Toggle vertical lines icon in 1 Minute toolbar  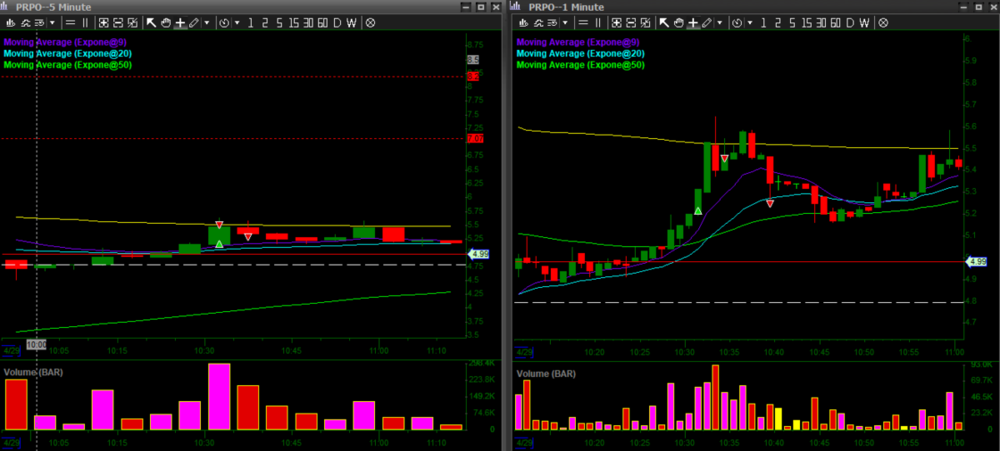pos(597,22)
